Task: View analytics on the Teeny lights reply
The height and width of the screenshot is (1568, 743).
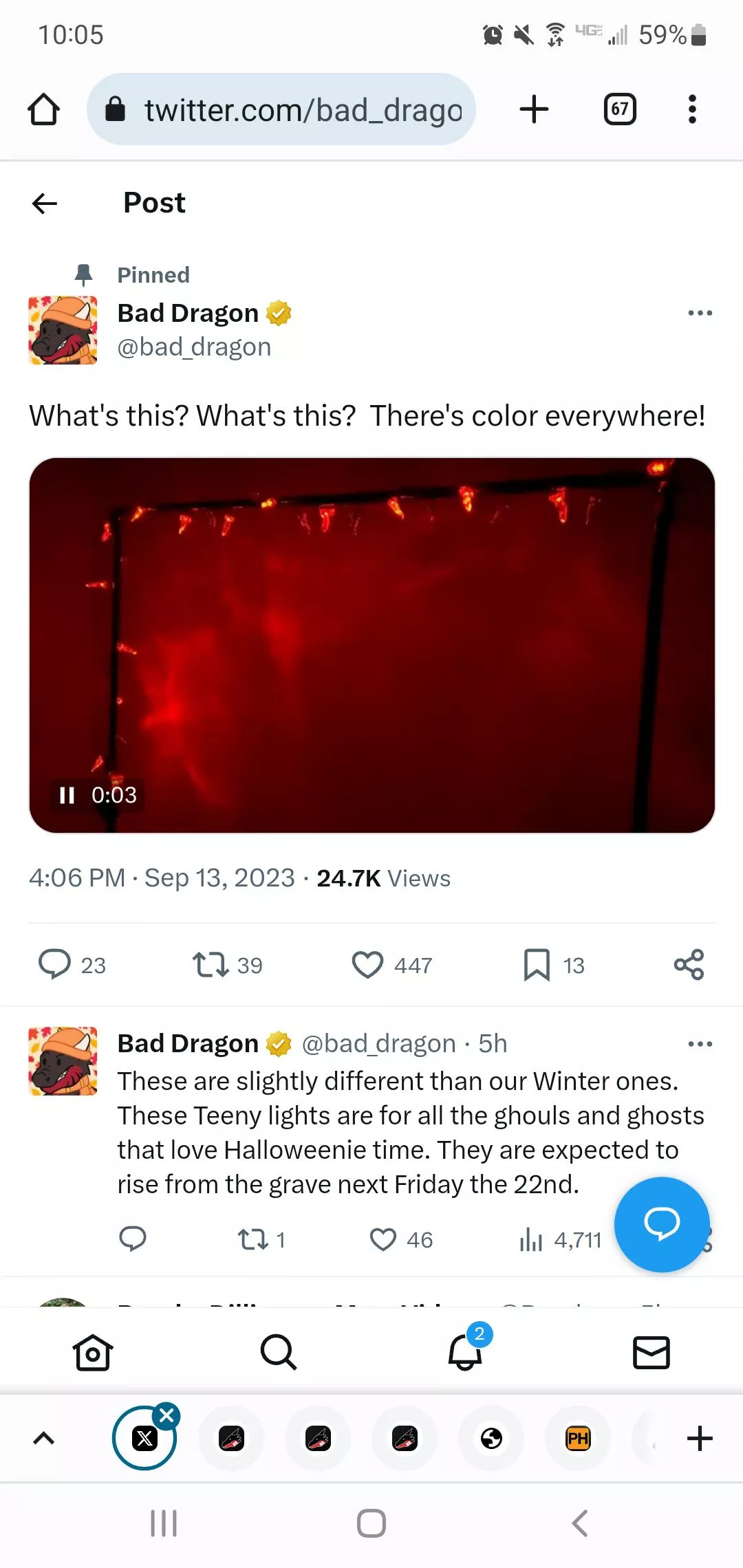Action: pos(530,1239)
